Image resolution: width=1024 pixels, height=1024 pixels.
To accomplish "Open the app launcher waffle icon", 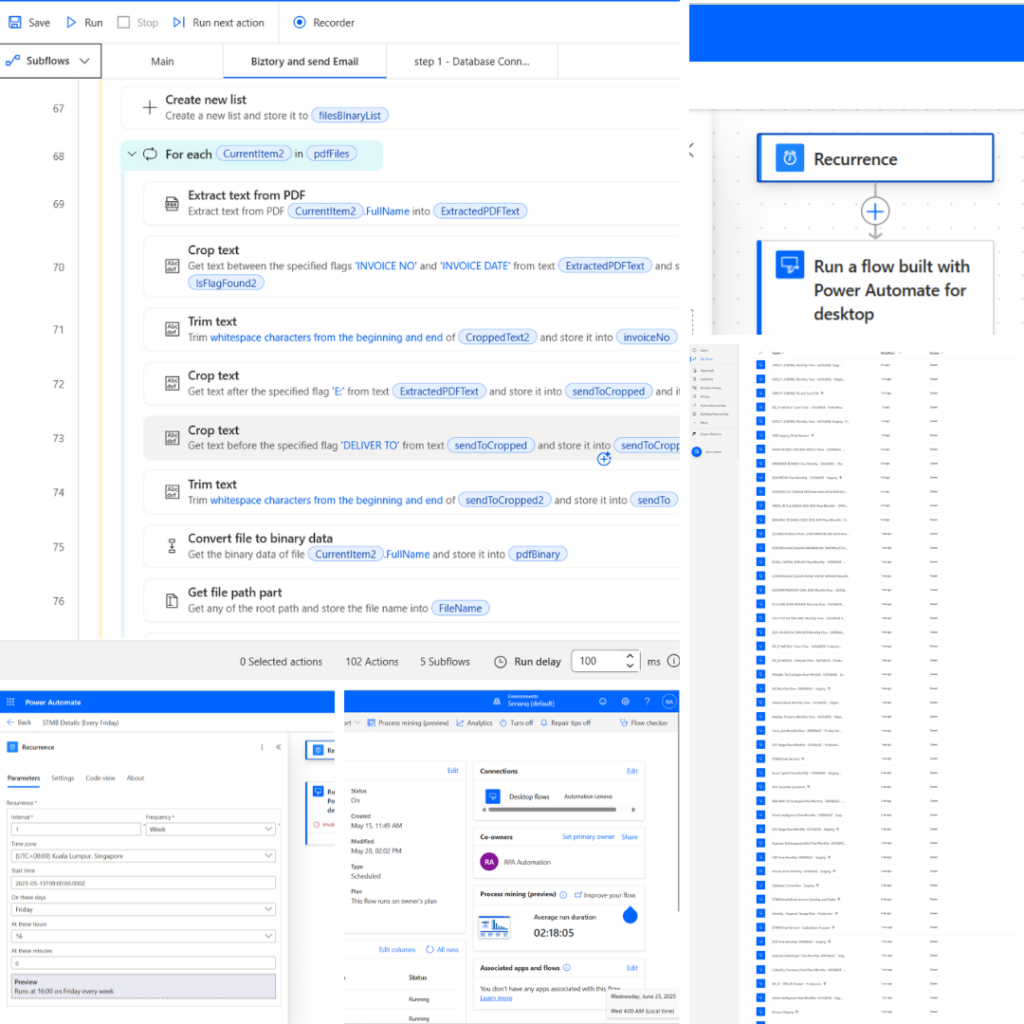I will pyautogui.click(x=9, y=702).
